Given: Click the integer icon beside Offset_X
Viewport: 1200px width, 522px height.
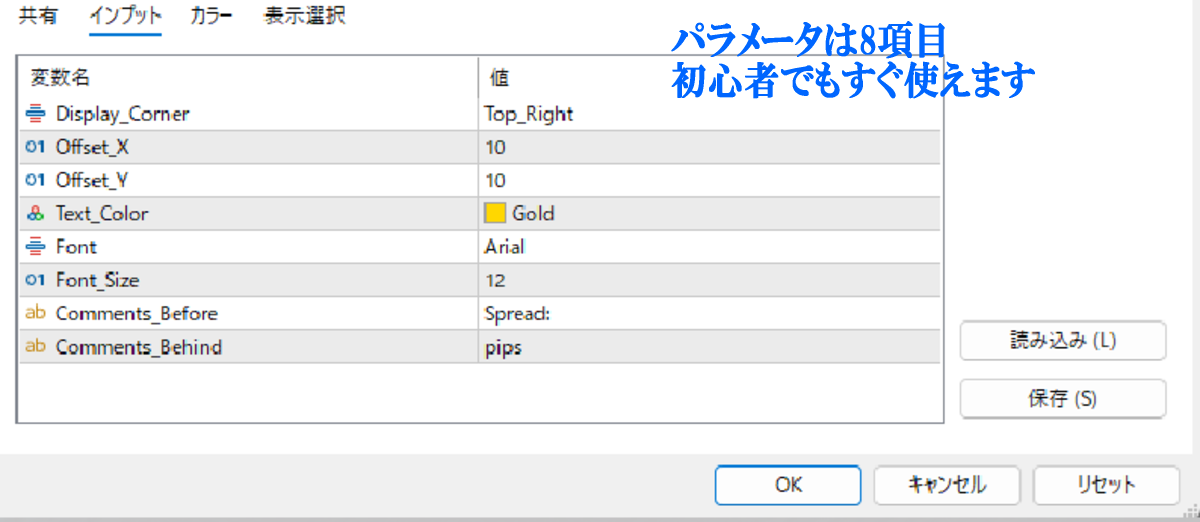Looking at the screenshot, I should click(35, 147).
